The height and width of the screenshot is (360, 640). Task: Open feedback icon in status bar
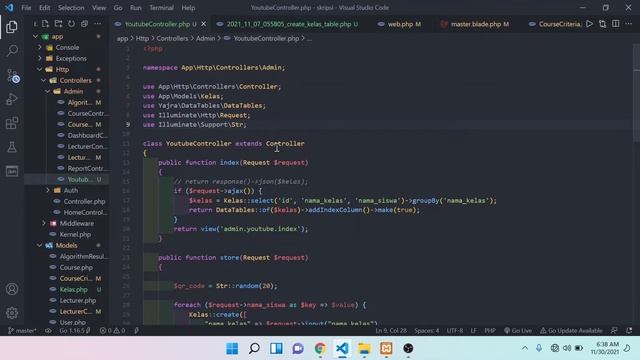coord(614,331)
